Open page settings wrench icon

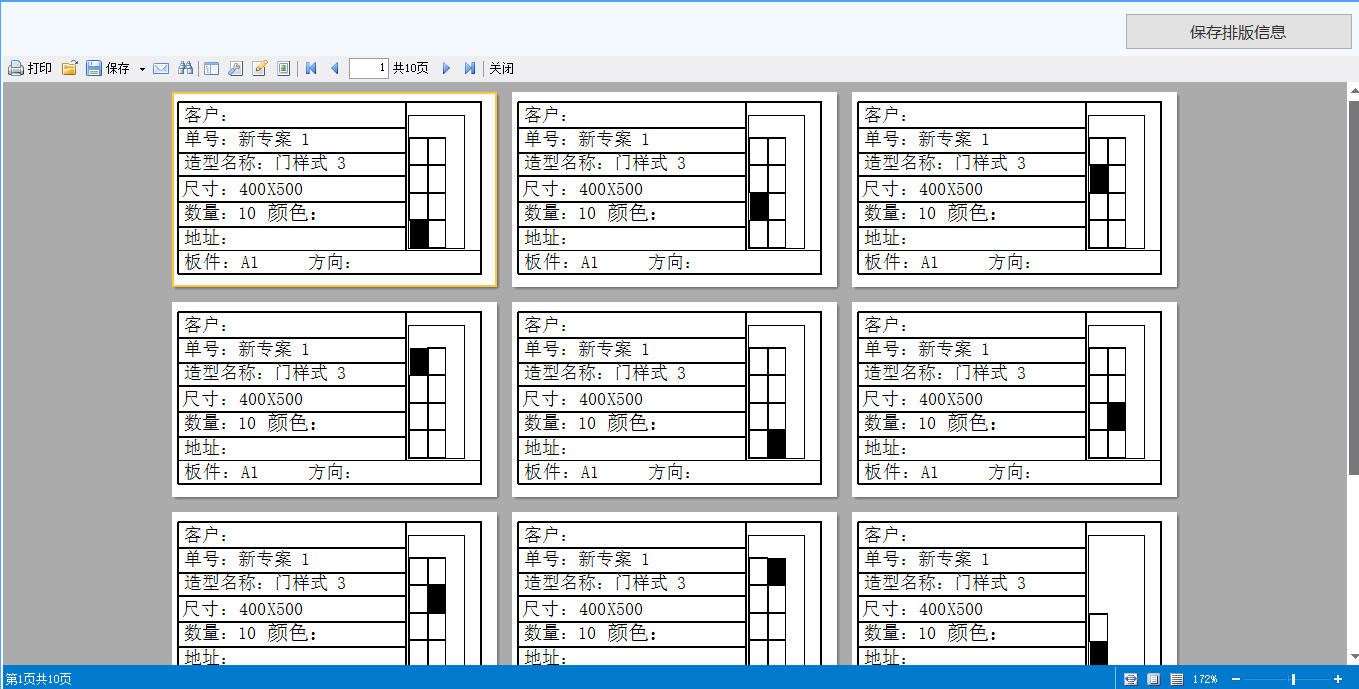[235, 68]
